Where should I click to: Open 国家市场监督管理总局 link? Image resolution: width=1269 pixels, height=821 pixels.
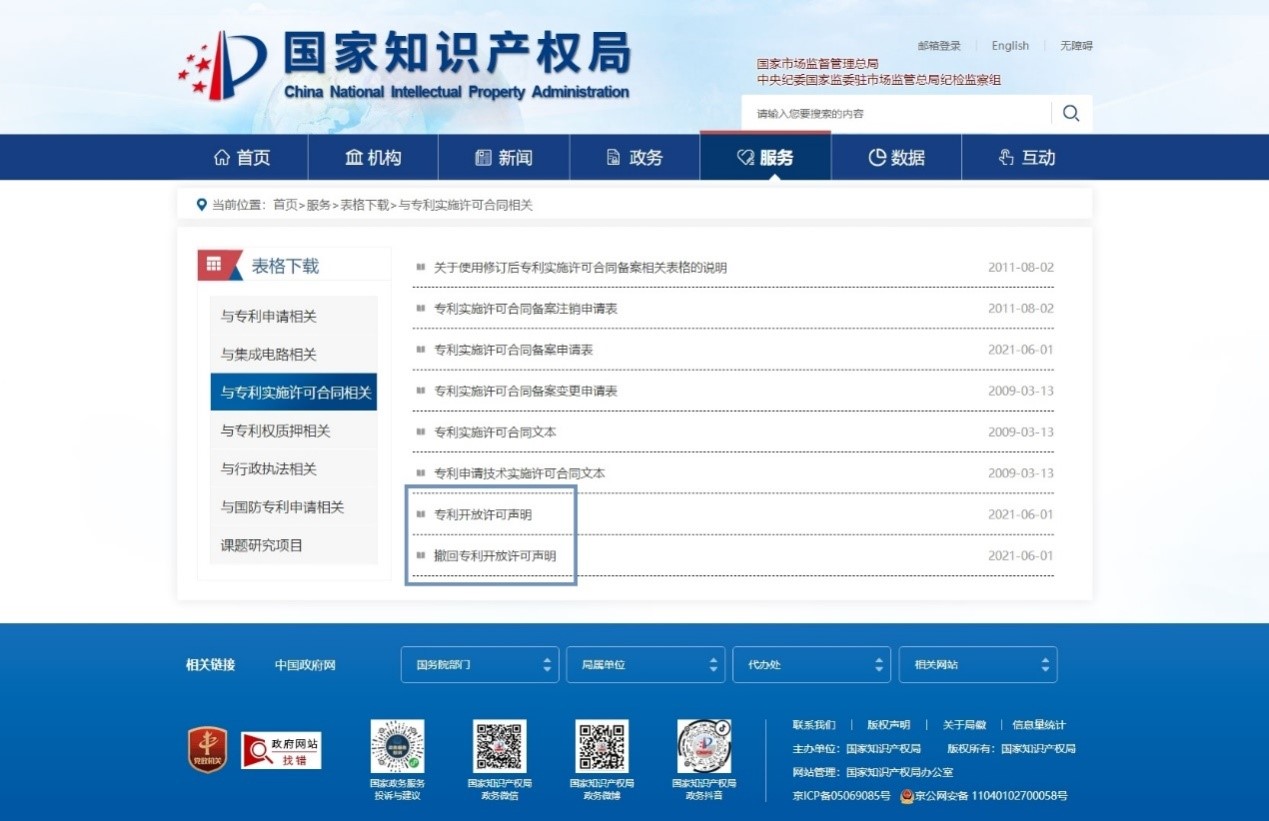coord(818,64)
